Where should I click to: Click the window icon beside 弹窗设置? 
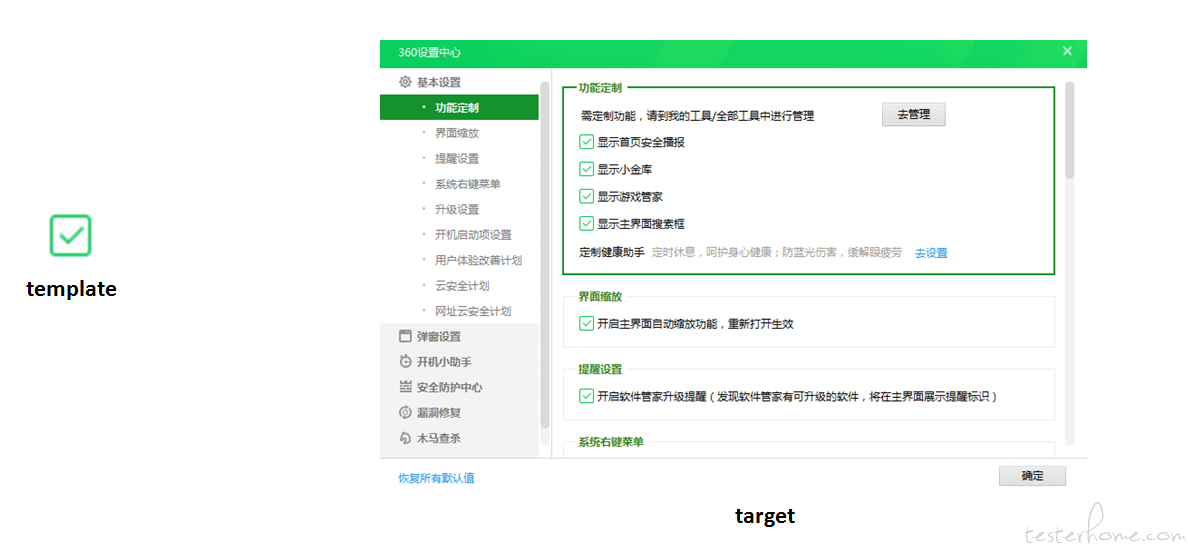point(405,336)
